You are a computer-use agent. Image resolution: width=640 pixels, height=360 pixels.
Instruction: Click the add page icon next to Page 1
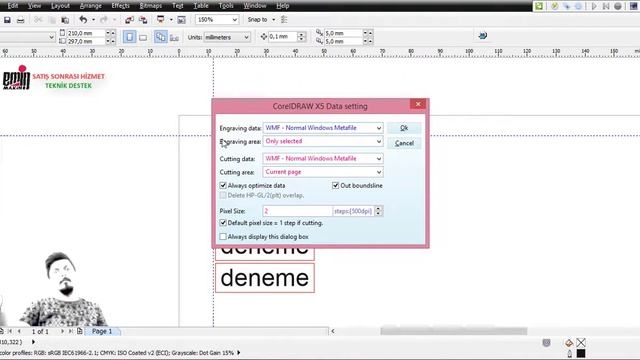(80, 331)
